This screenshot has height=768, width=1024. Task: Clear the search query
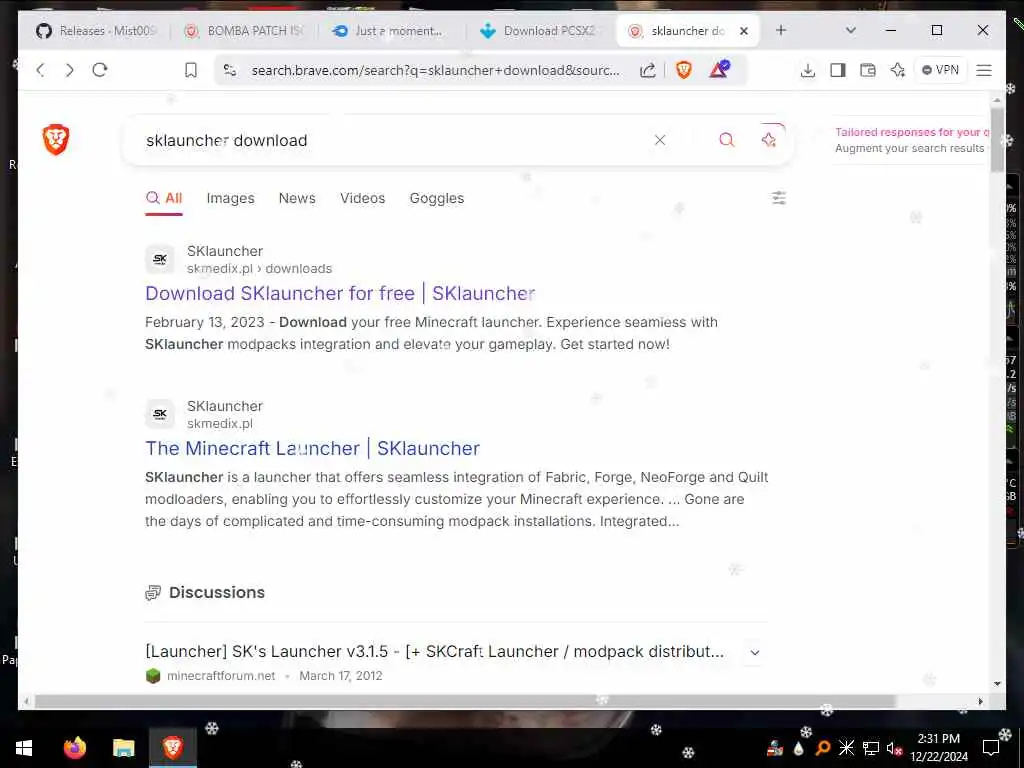point(660,140)
